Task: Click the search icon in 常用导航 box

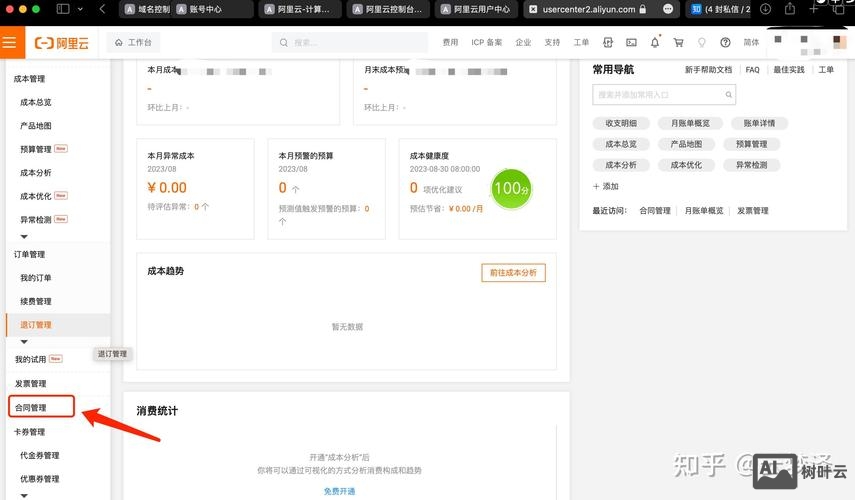Action: coord(728,95)
